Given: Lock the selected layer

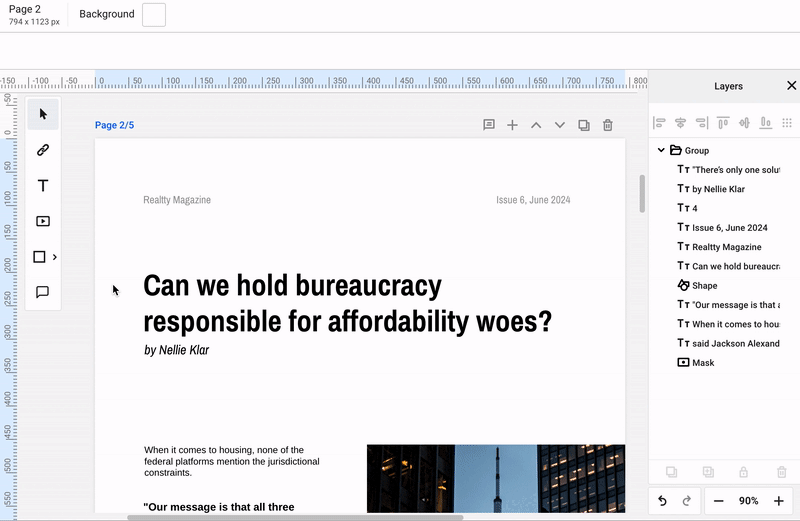Looking at the screenshot, I should 744,472.
